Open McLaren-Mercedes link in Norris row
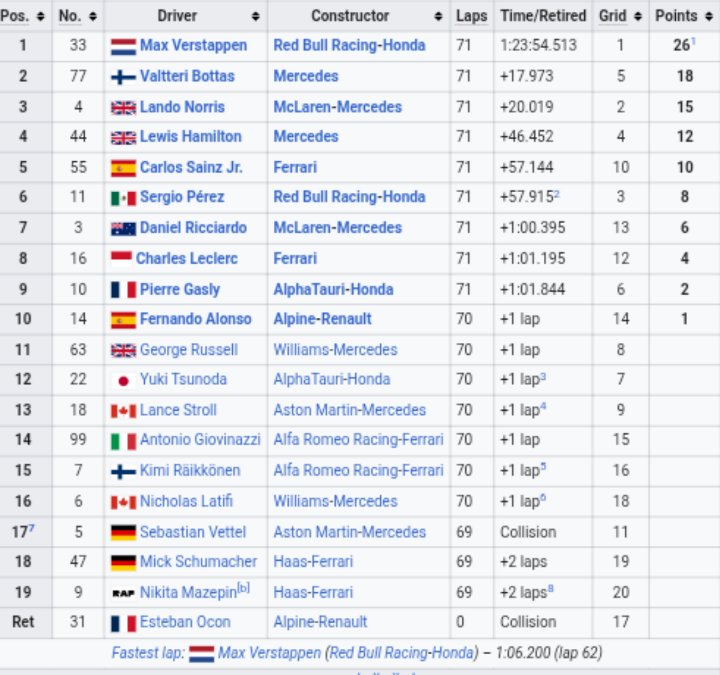720x675 pixels. point(338,107)
